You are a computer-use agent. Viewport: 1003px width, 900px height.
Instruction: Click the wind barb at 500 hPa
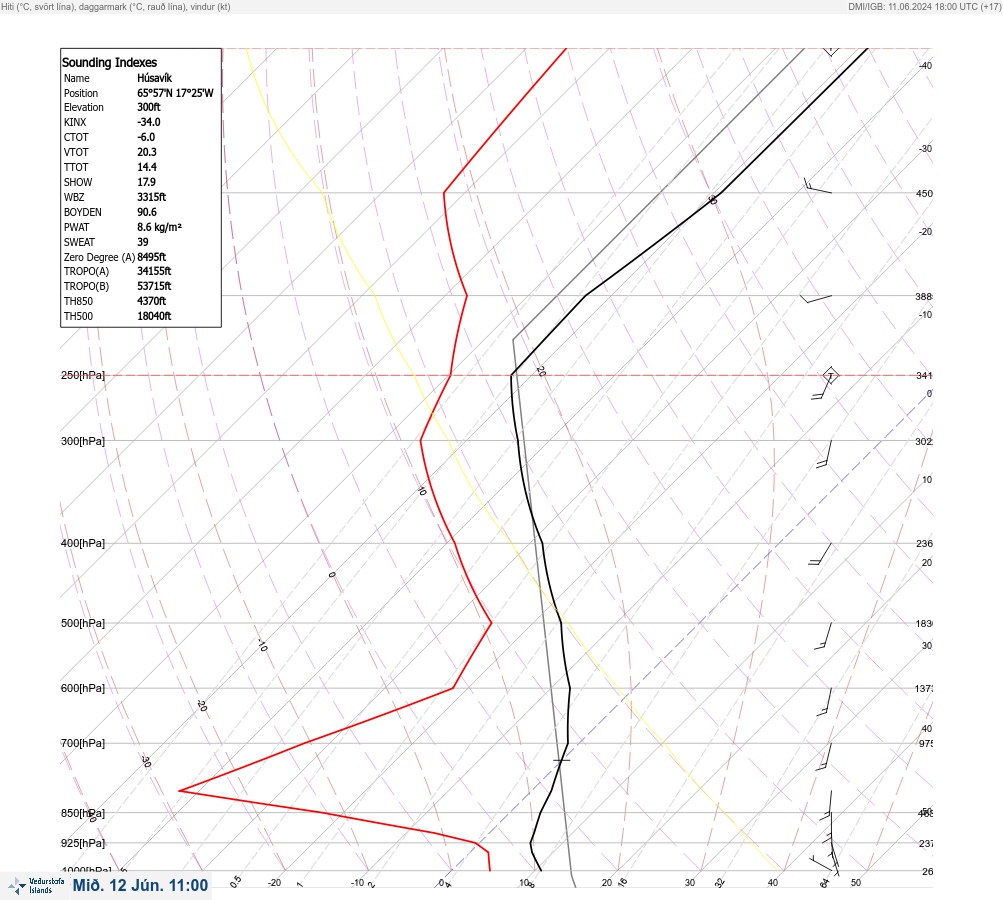click(x=823, y=636)
